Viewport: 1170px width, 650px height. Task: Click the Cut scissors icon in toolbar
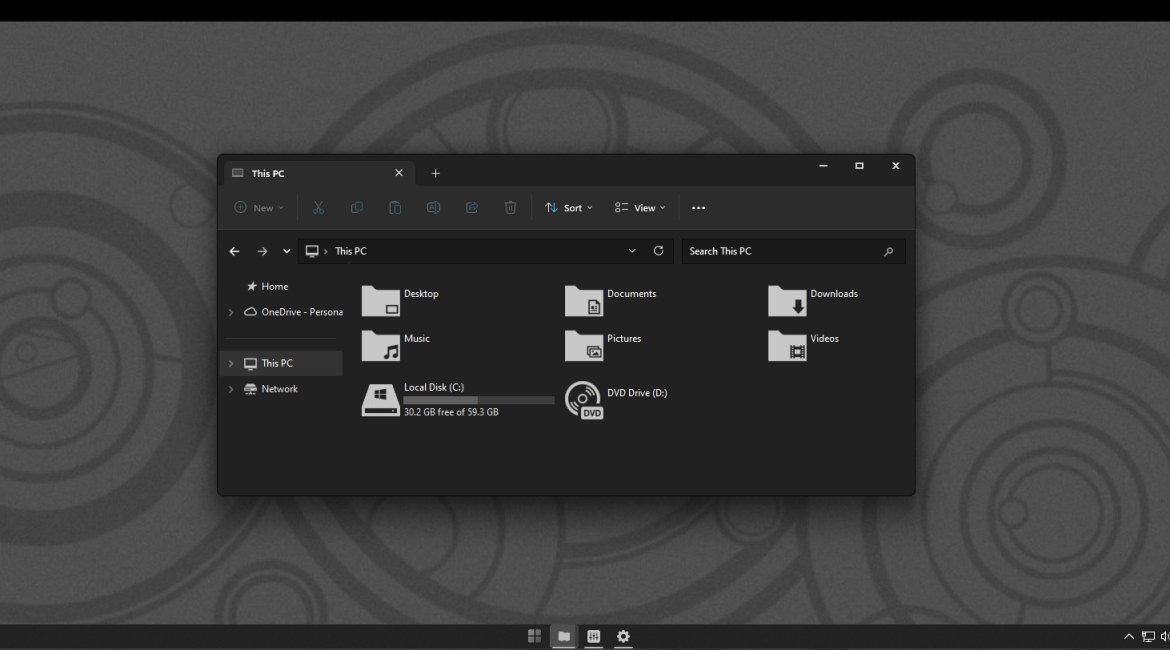coord(318,208)
